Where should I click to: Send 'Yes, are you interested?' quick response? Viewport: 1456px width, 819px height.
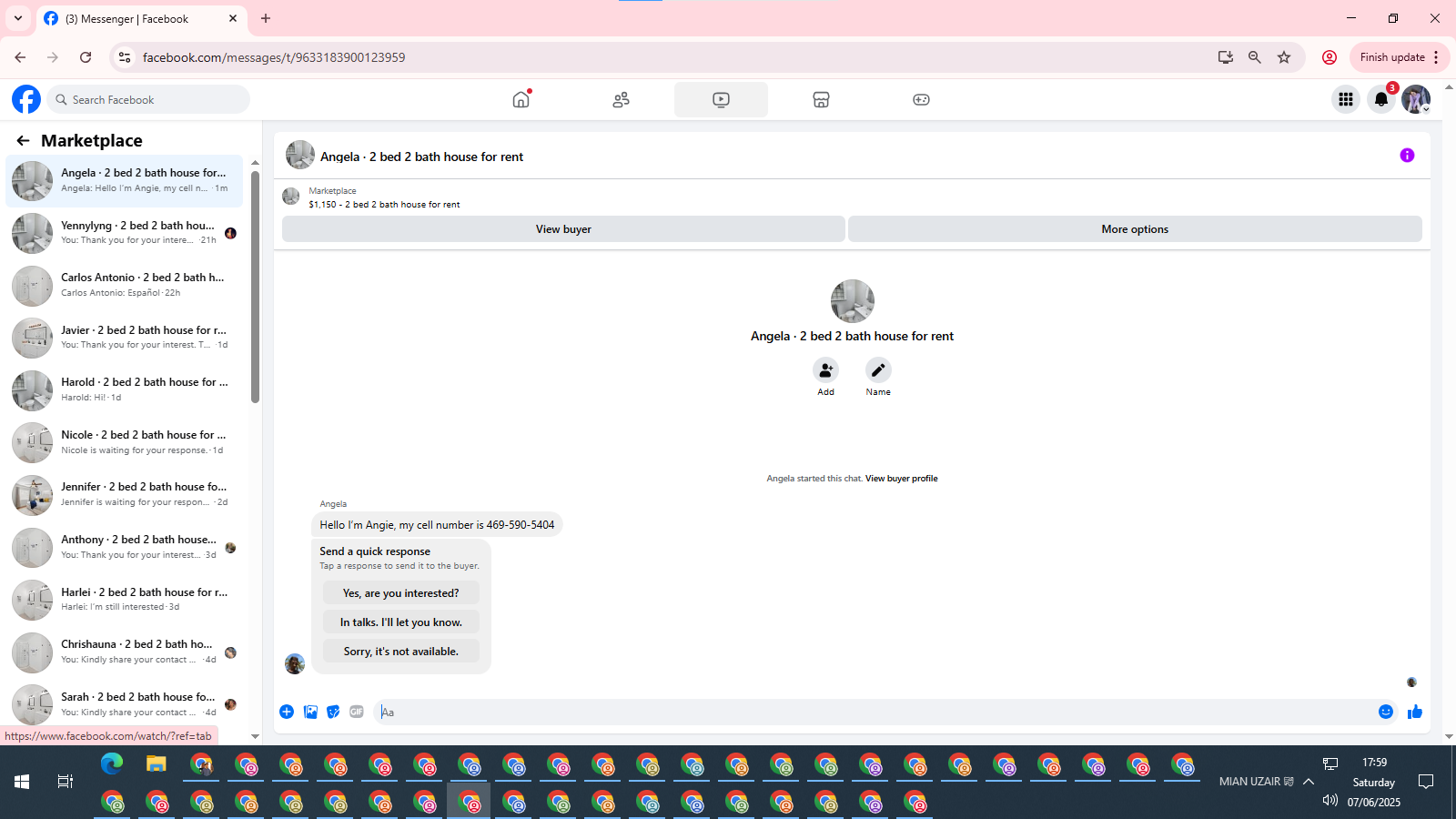(x=401, y=593)
